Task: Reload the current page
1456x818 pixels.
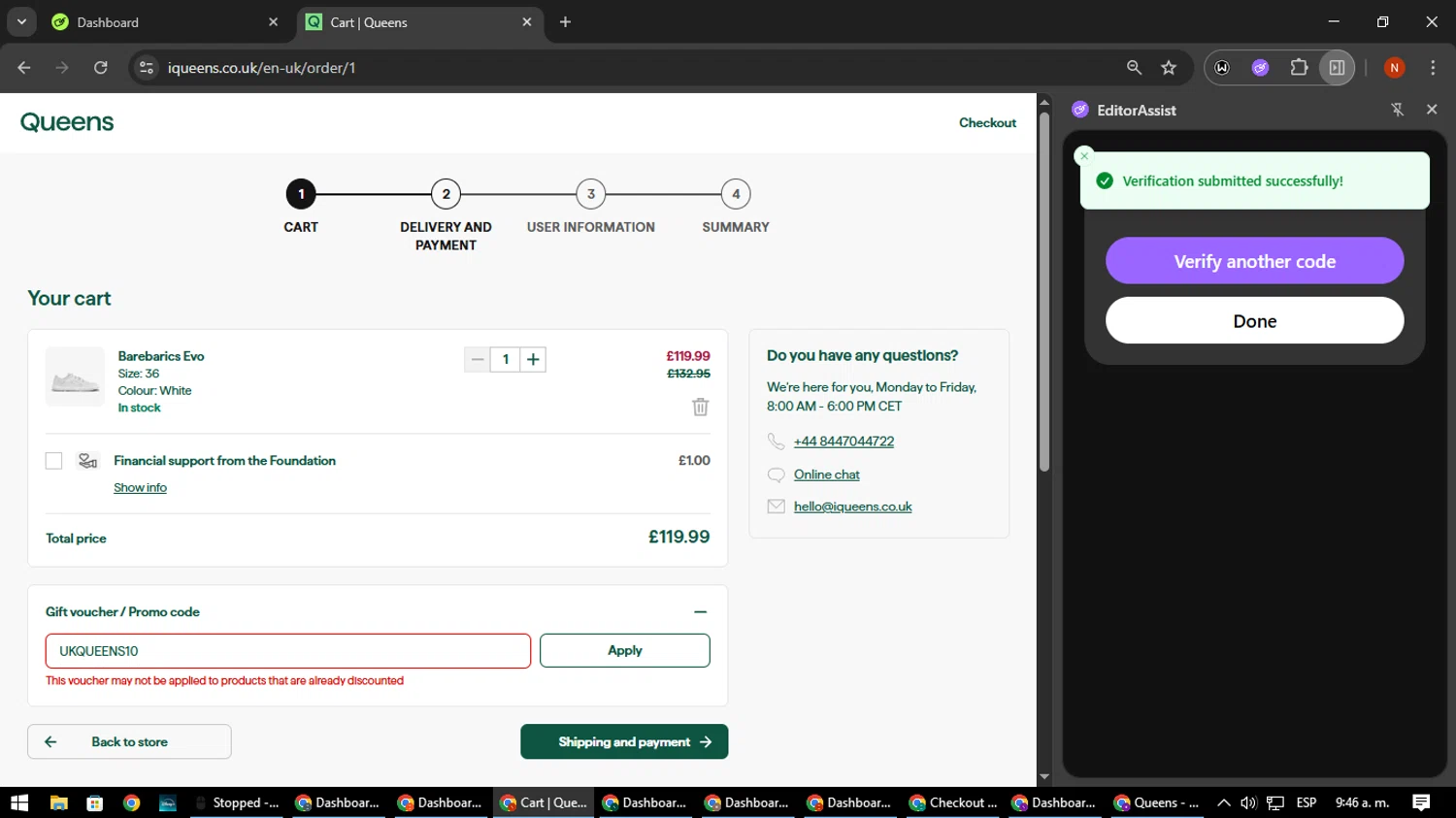Action: tap(101, 68)
